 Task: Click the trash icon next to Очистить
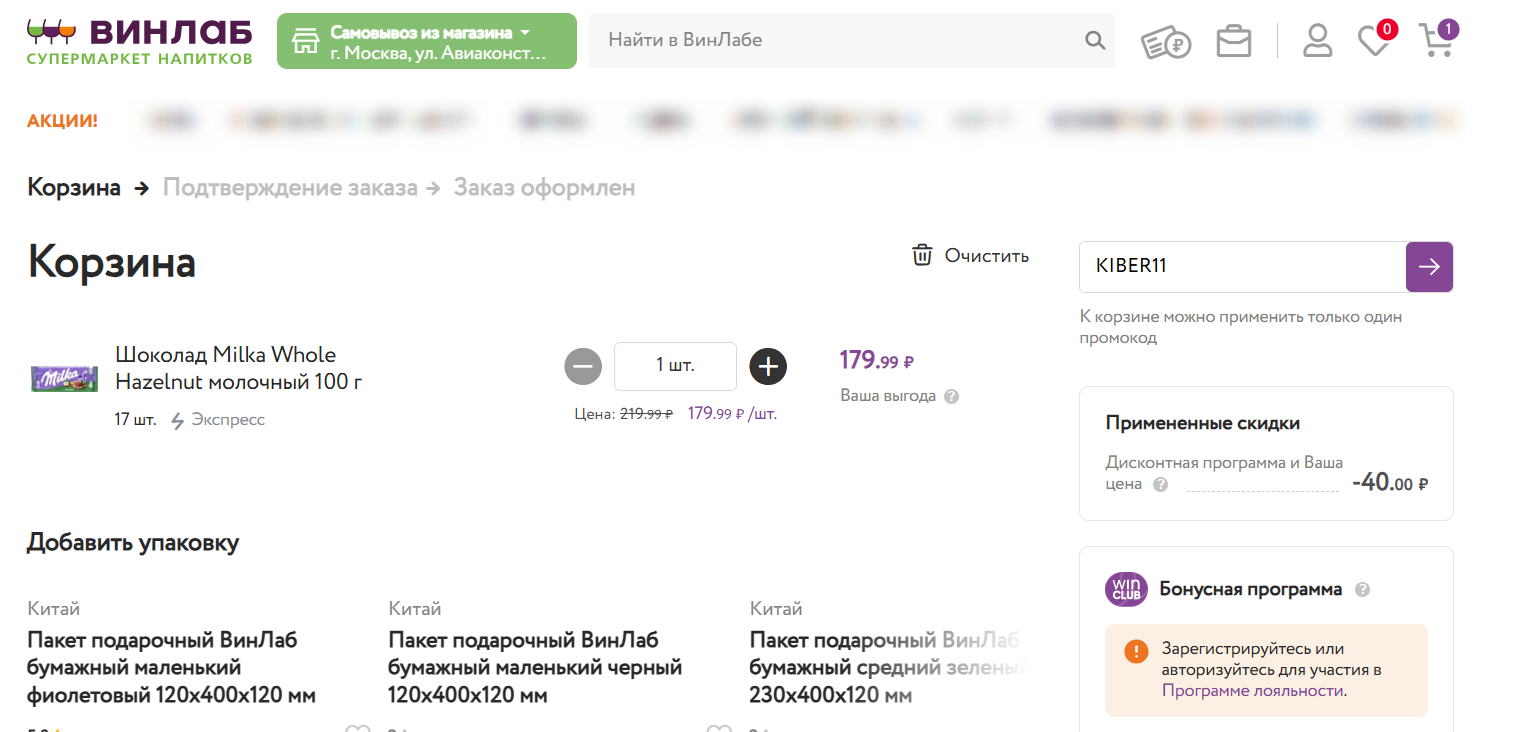tap(921, 255)
